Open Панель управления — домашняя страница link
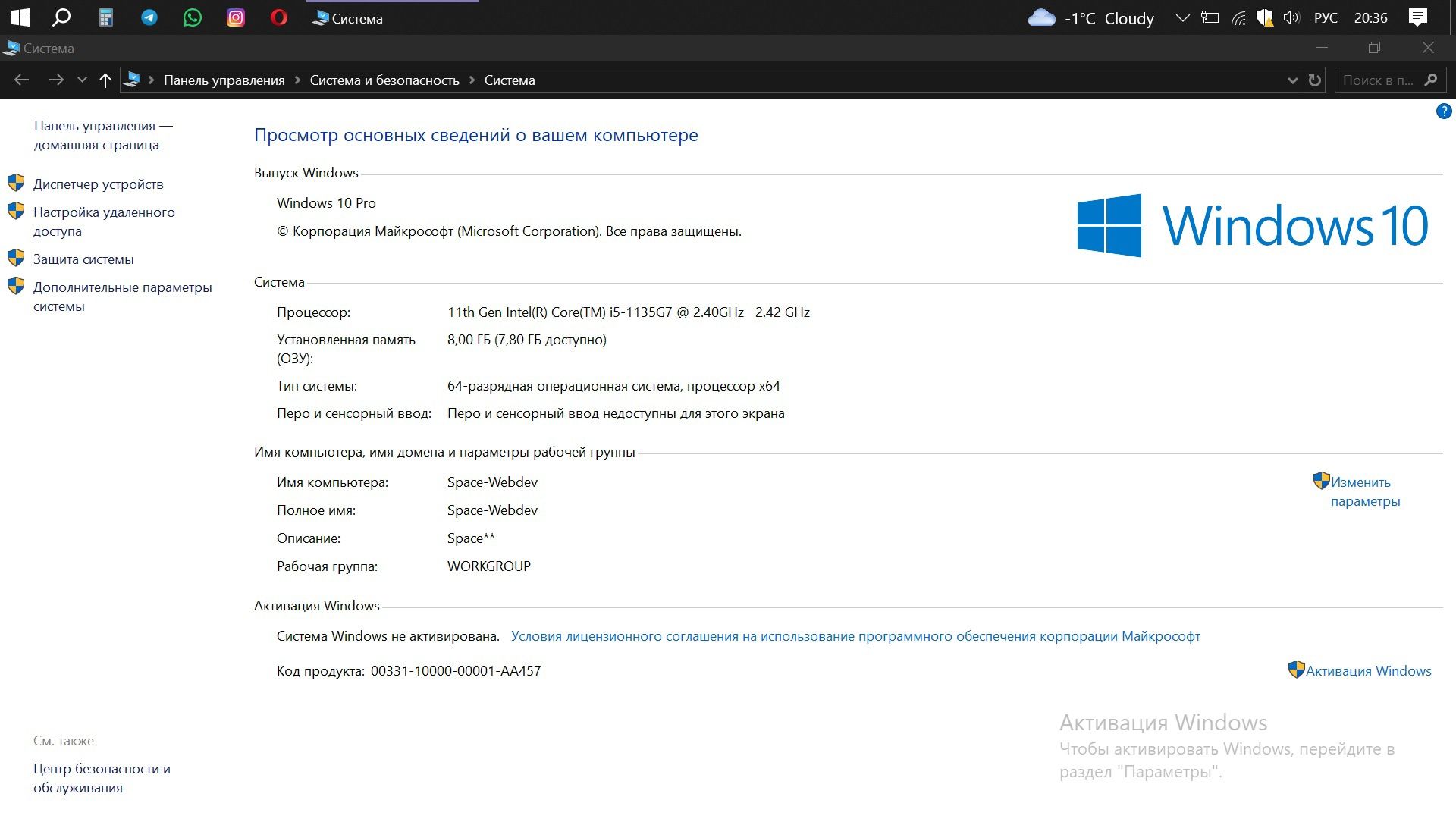This screenshot has height=819, width=1456. pos(103,135)
